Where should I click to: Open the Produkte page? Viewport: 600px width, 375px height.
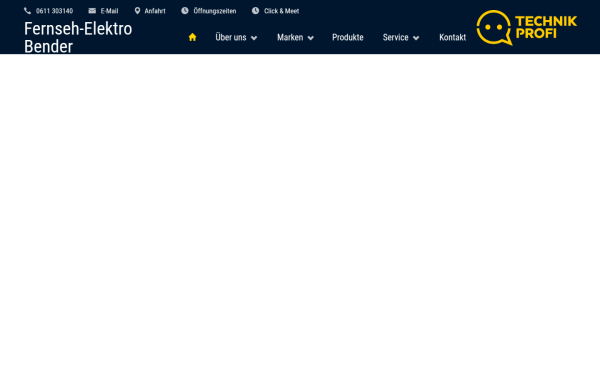click(348, 37)
